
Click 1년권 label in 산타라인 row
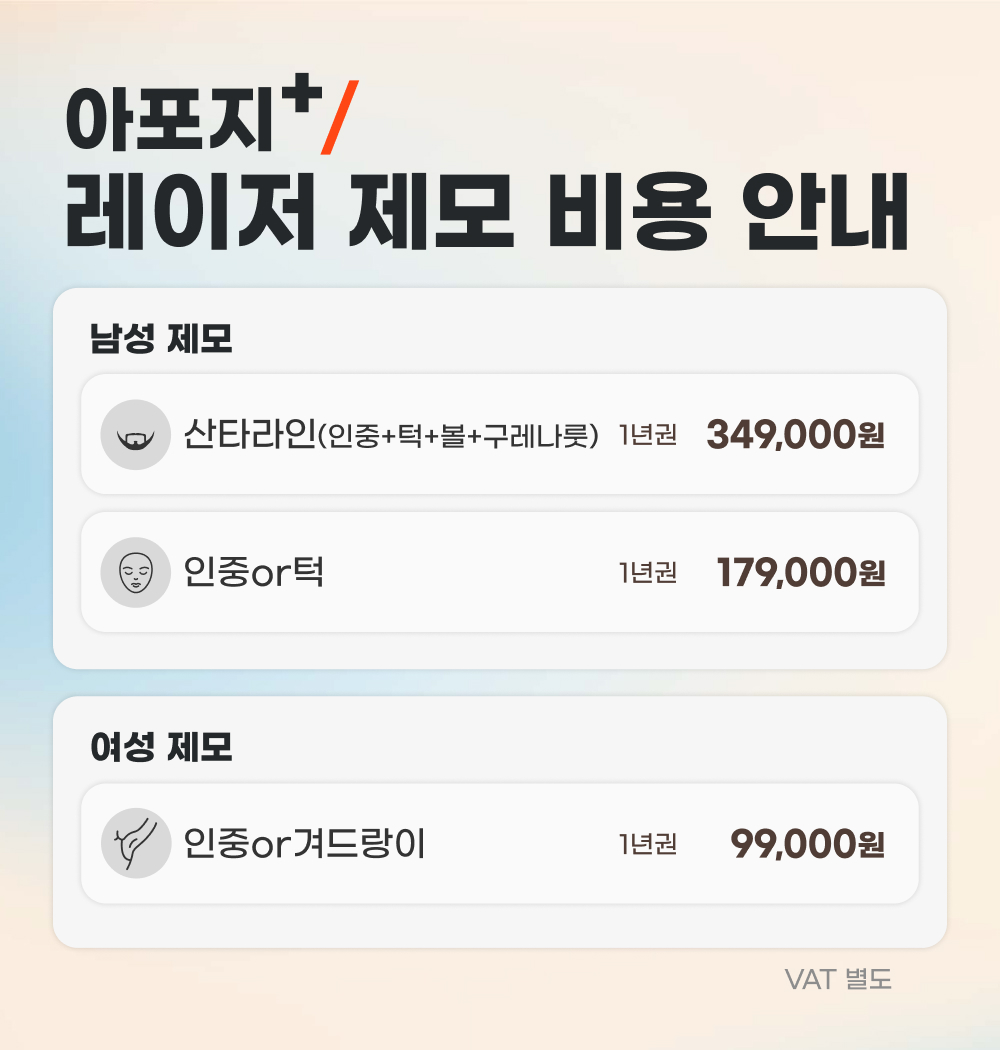648,435
